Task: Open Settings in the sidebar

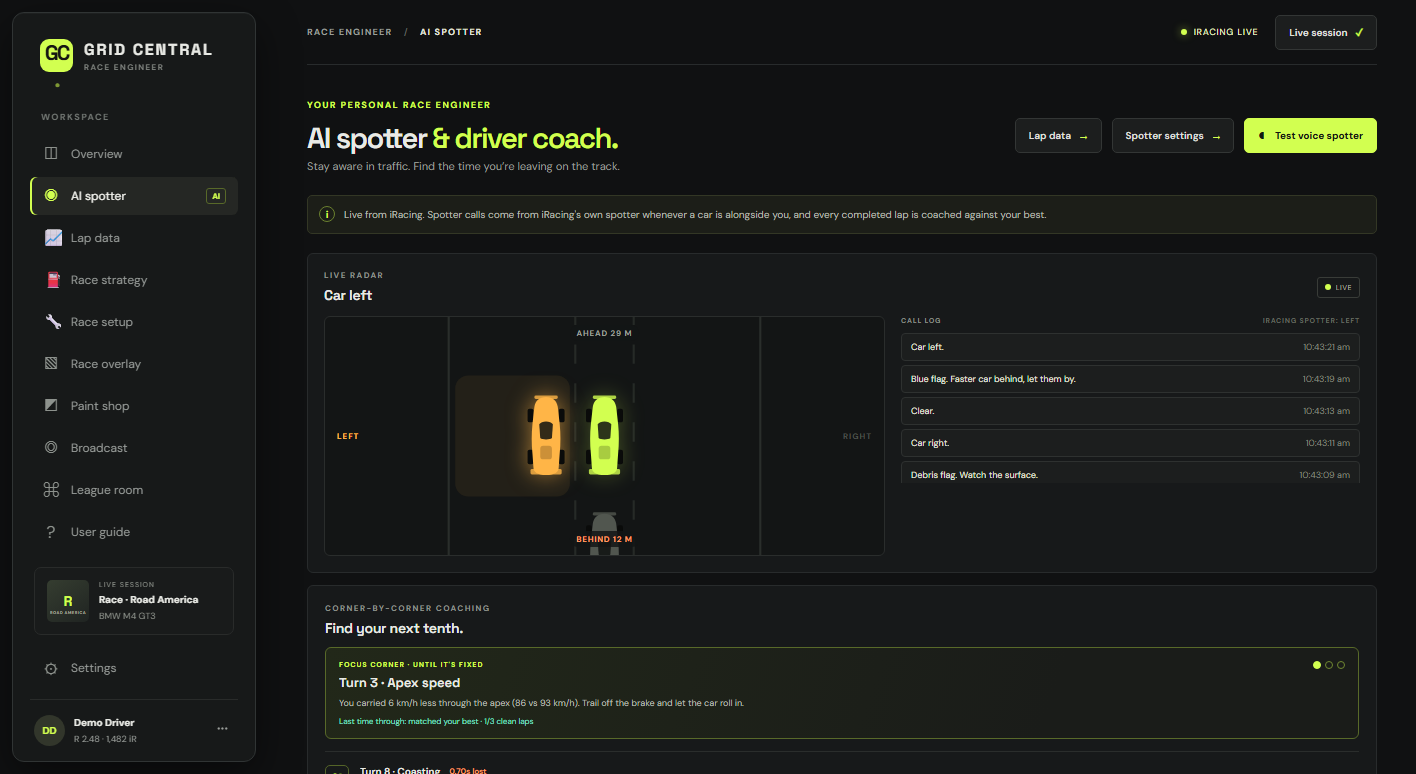Action: [x=134, y=668]
